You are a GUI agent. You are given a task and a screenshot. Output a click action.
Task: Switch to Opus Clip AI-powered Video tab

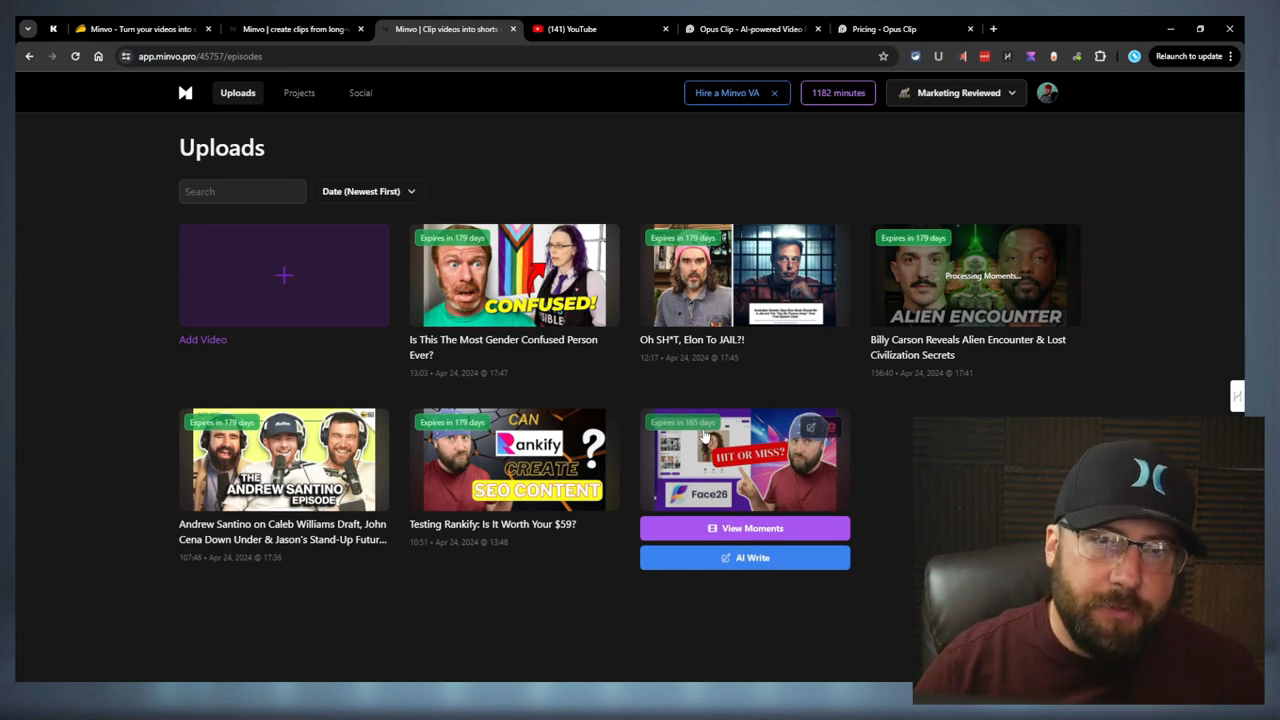[x=751, y=29]
